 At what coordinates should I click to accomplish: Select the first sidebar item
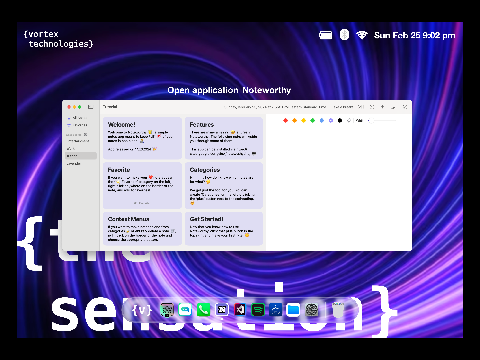point(78,118)
